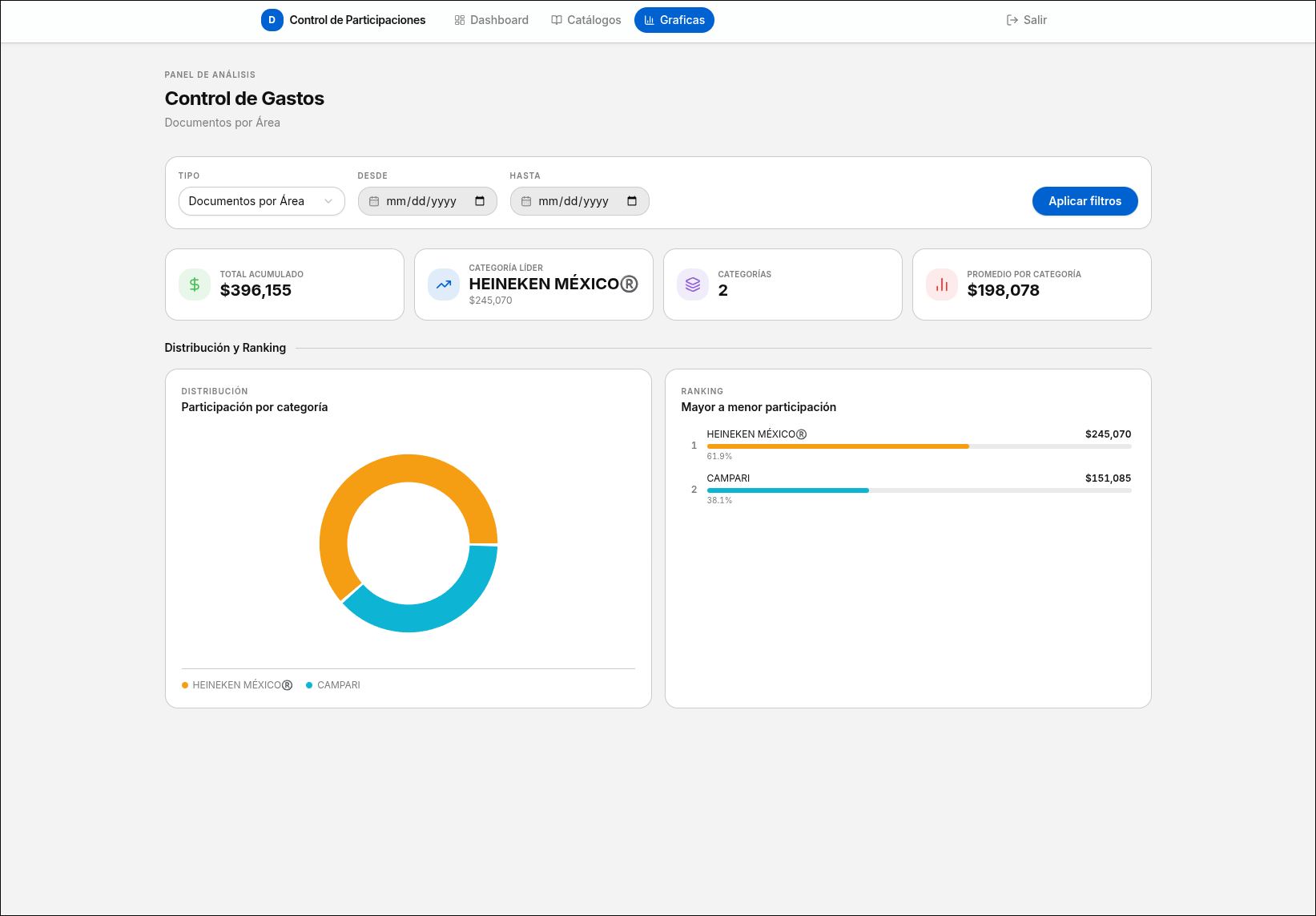
Task: Click the blue D logo badge
Action: tap(272, 20)
